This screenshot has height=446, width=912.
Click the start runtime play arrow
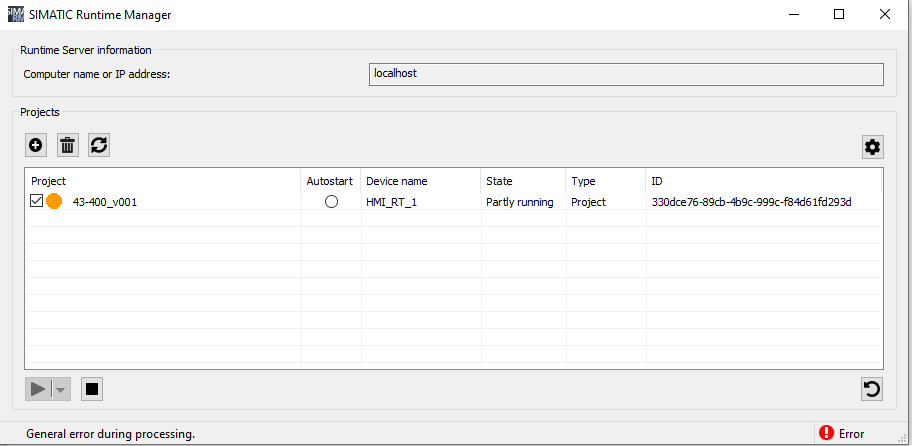(x=39, y=389)
